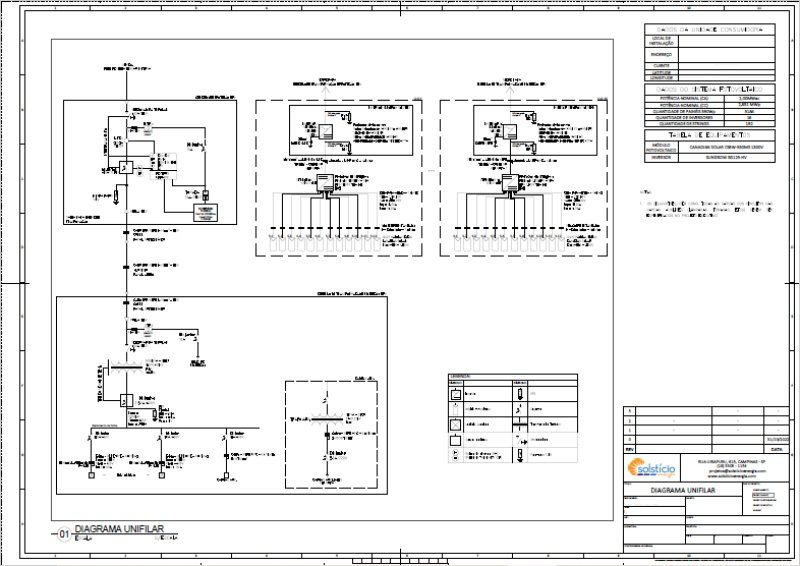The image size is (800, 566).
Task: Click the inverter symbol in the legend table
Action: click(456, 394)
